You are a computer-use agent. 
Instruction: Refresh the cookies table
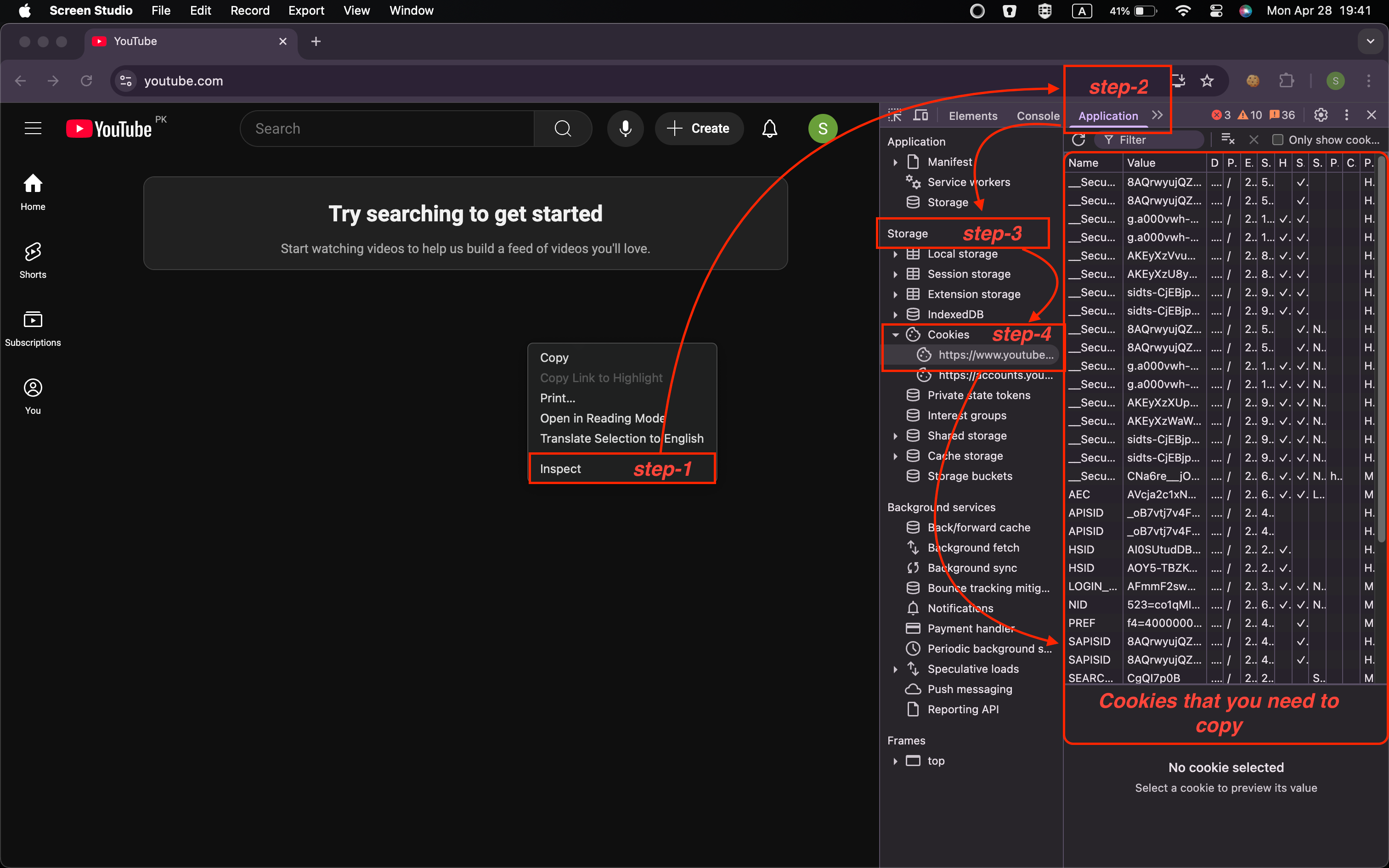(1078, 140)
